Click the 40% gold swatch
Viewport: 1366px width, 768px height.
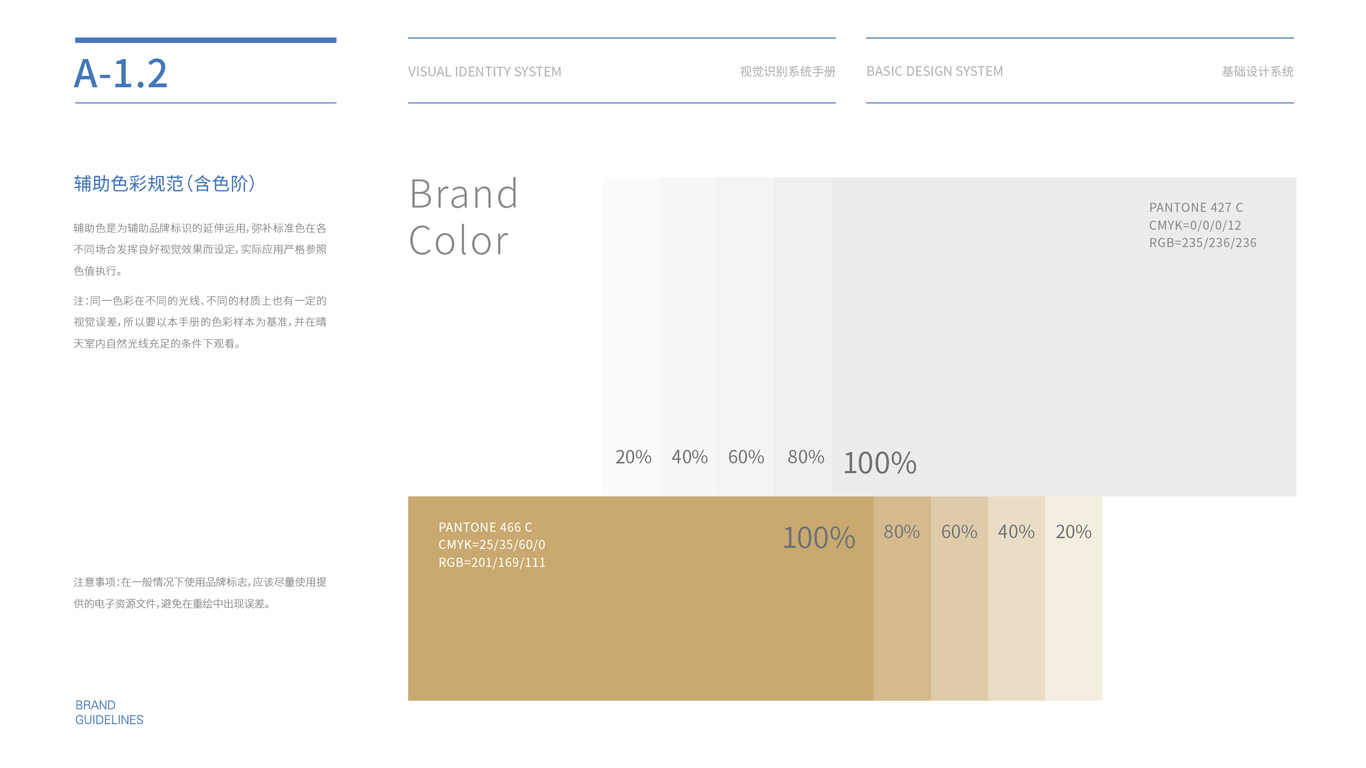tap(1017, 598)
